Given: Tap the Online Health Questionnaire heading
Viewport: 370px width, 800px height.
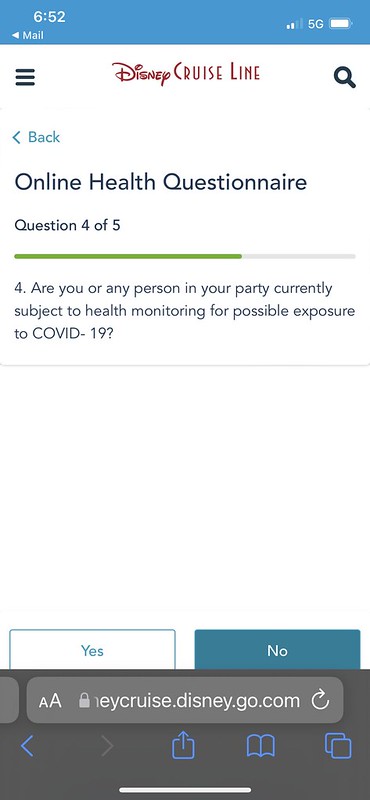Looking at the screenshot, I should (x=161, y=182).
